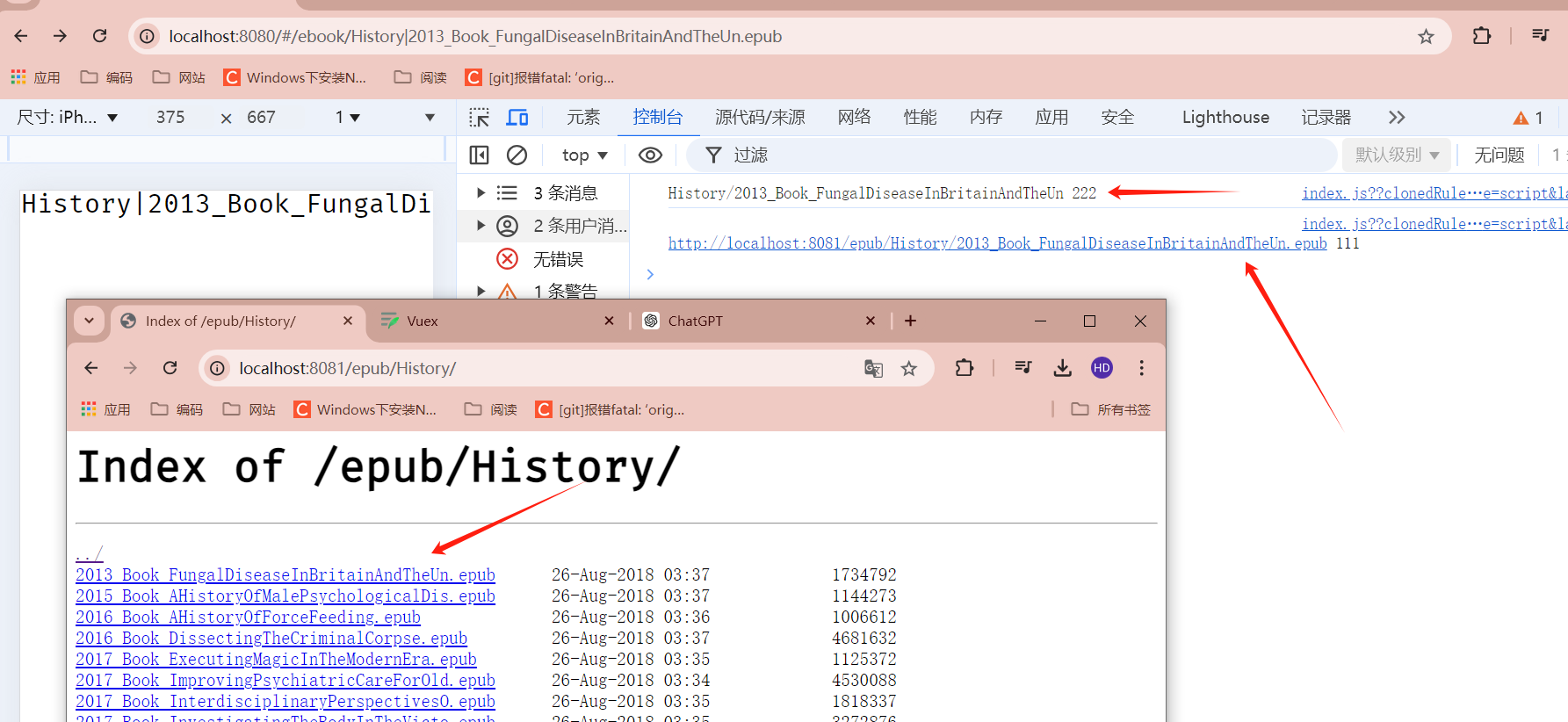Open 2013_Book_FungalDiseaseInBritainAndTheUn.epub link
The image size is (1568, 722).
point(285,574)
